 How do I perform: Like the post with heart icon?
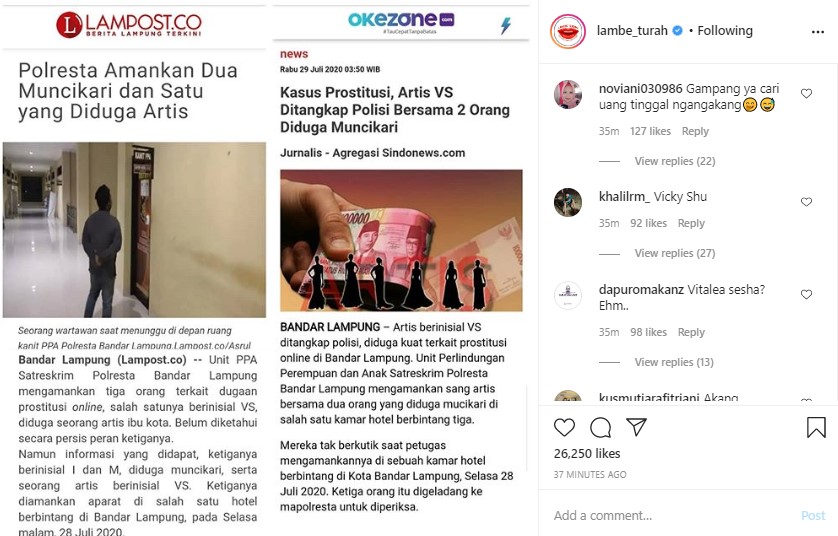pyautogui.click(x=564, y=428)
